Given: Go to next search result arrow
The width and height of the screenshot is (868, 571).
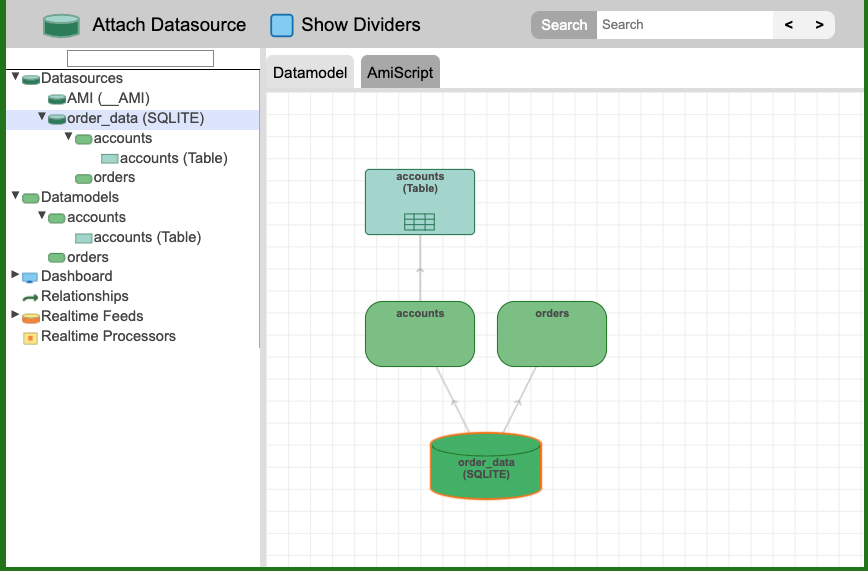Looking at the screenshot, I should [819, 25].
